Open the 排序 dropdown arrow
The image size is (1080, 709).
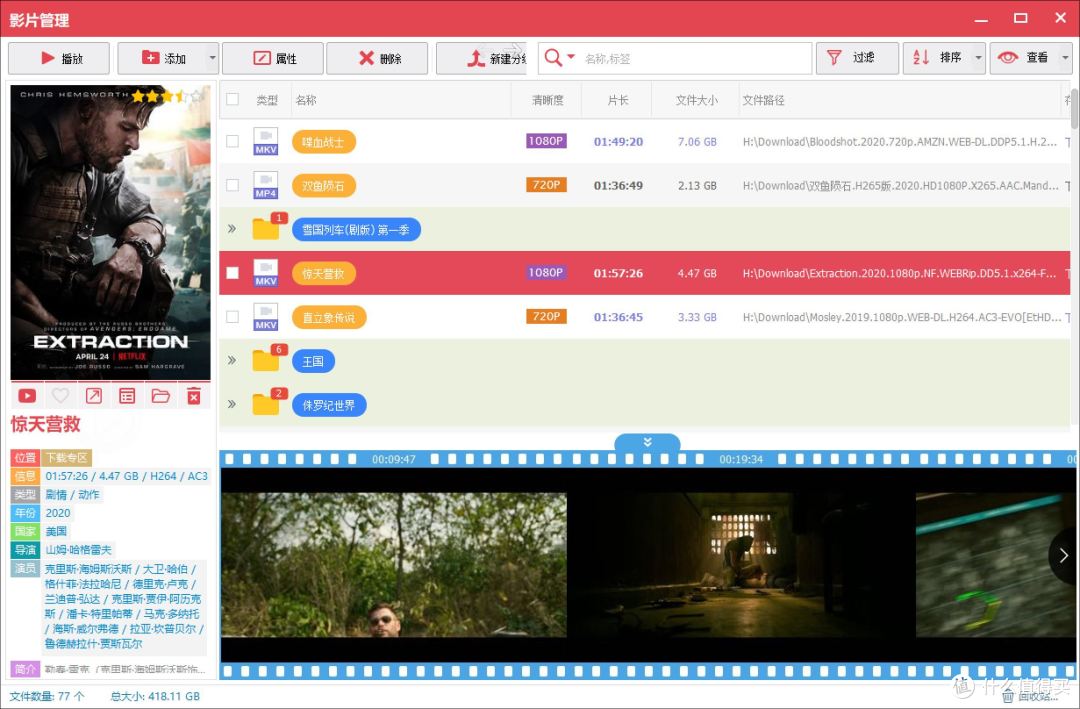pyautogui.click(x=979, y=58)
